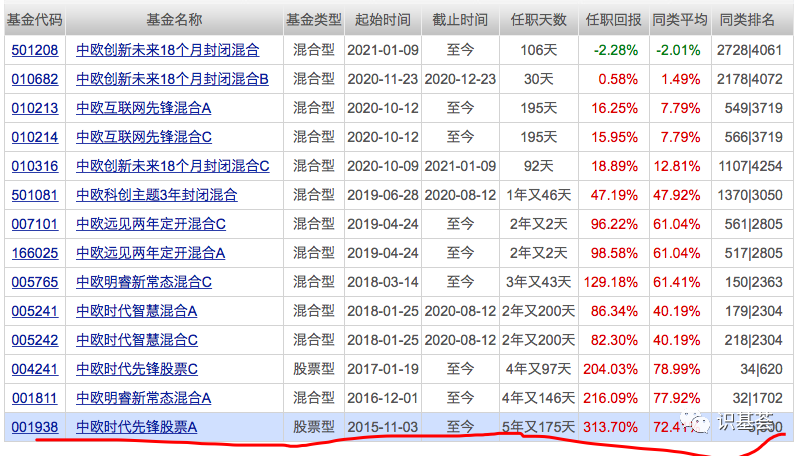
Task: Select the start date 2019-06-28
Action: (x=383, y=195)
